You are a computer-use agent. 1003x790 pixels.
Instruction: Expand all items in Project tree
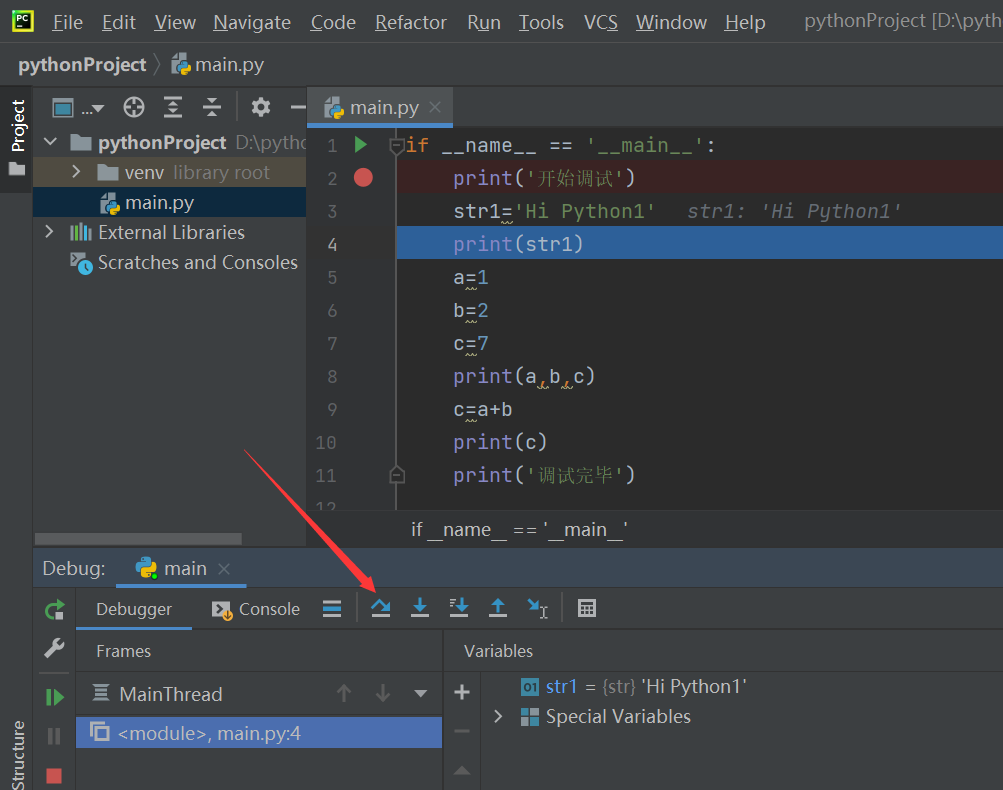(173, 107)
